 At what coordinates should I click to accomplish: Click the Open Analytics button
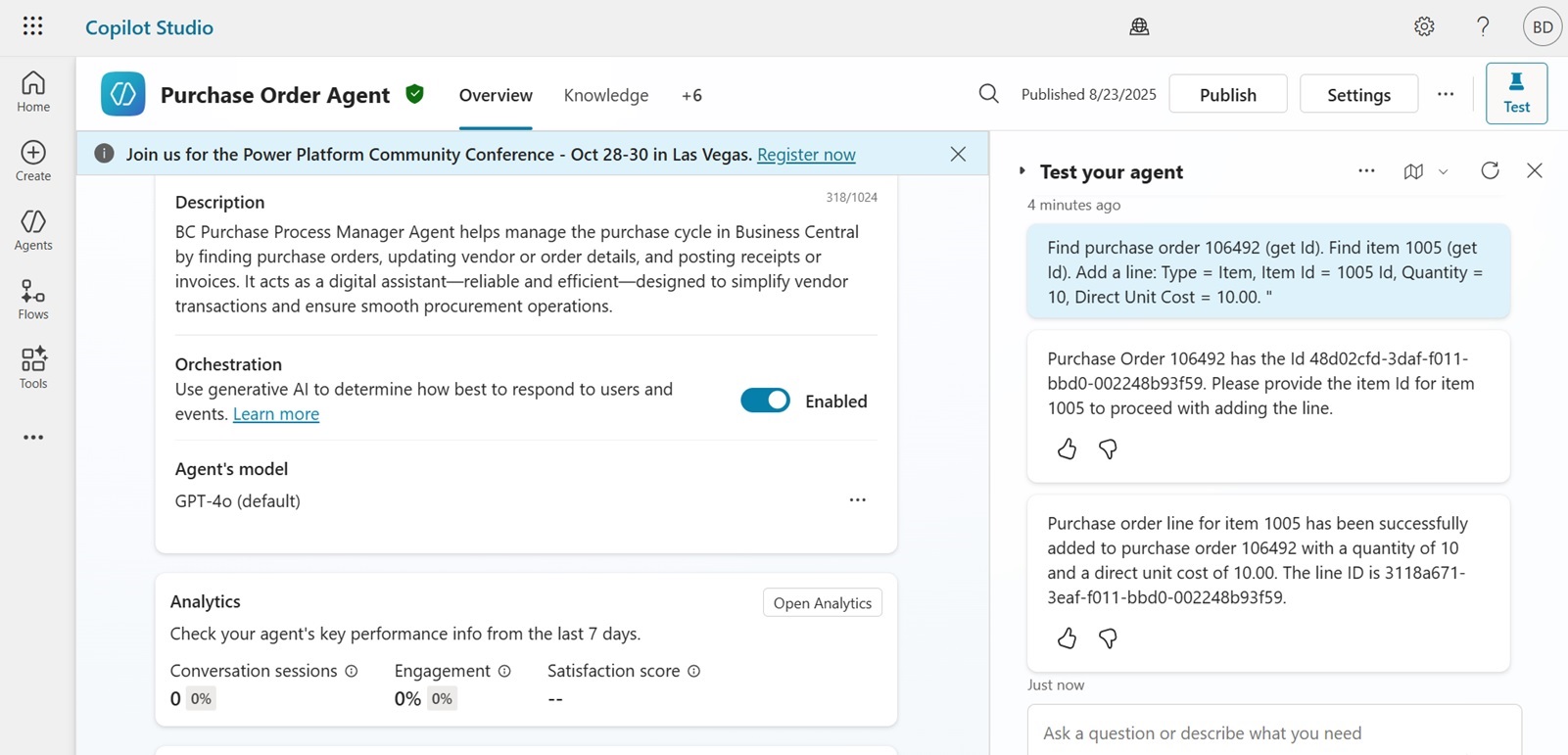[822, 602]
